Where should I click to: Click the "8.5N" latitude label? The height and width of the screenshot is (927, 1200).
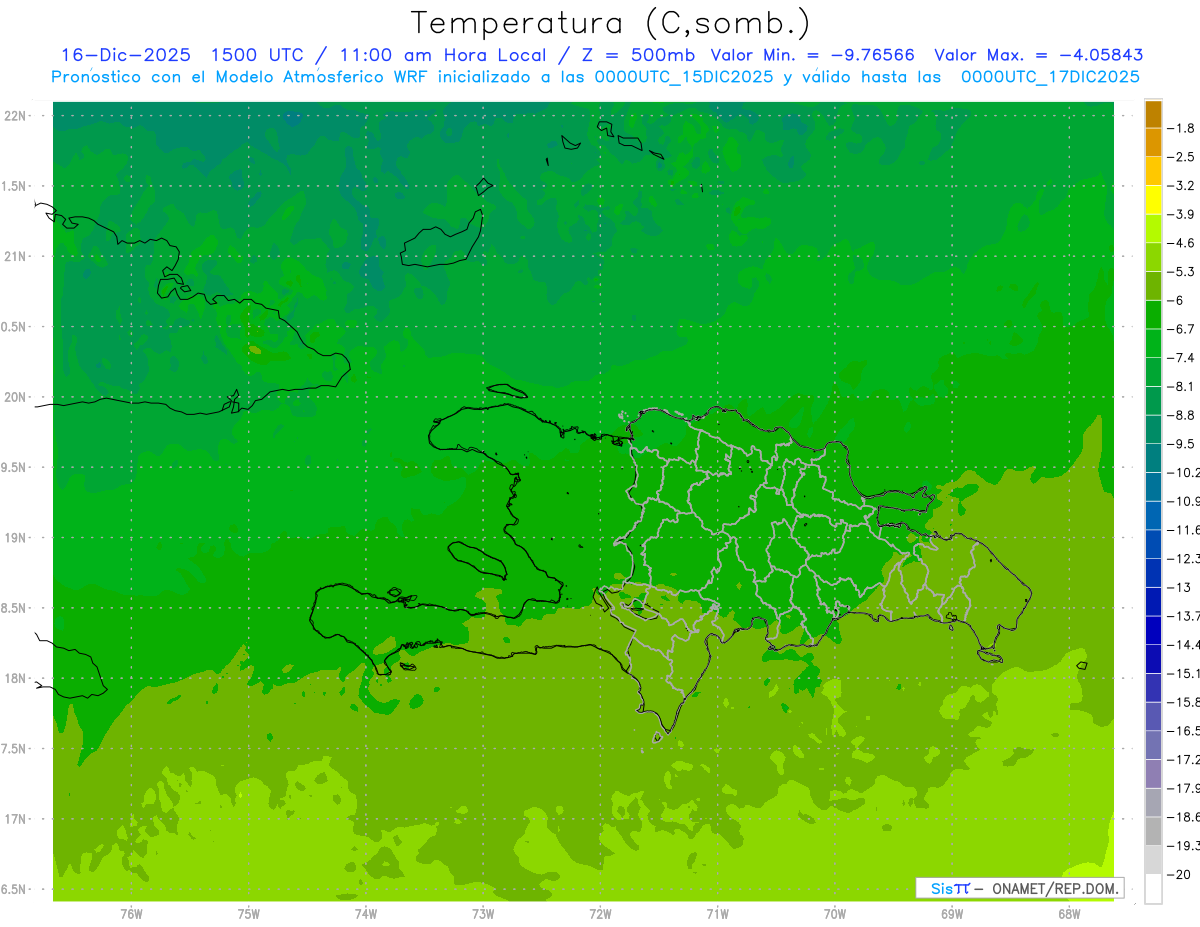(14, 608)
